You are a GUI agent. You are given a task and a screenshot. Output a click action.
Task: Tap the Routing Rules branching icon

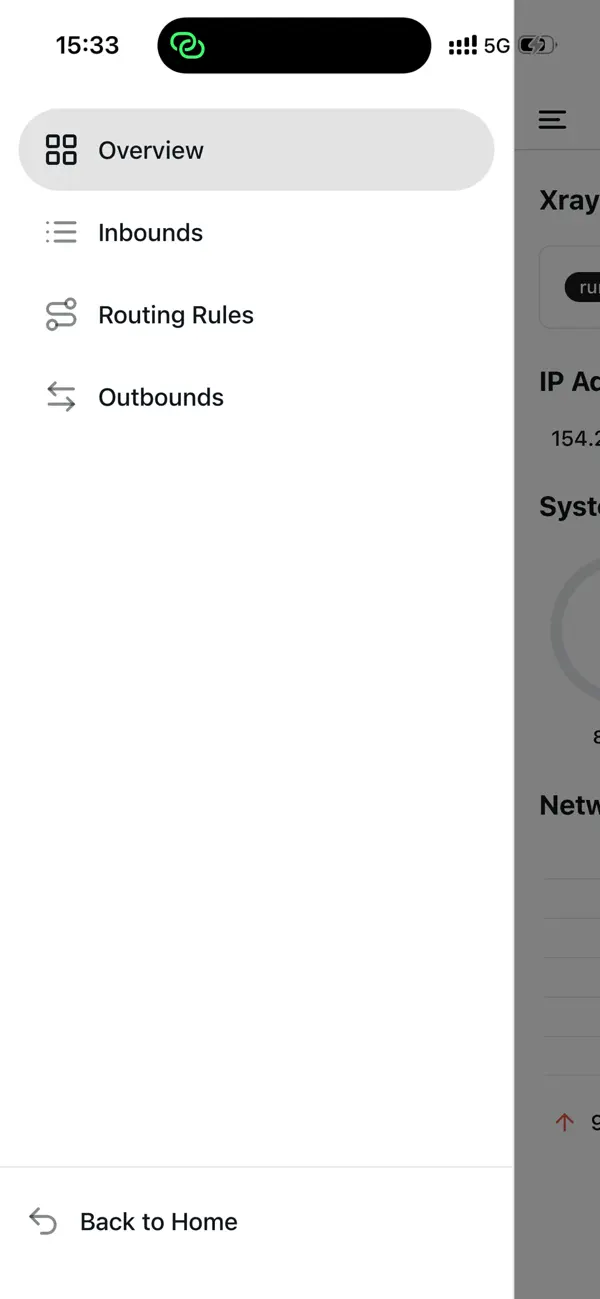tap(61, 314)
